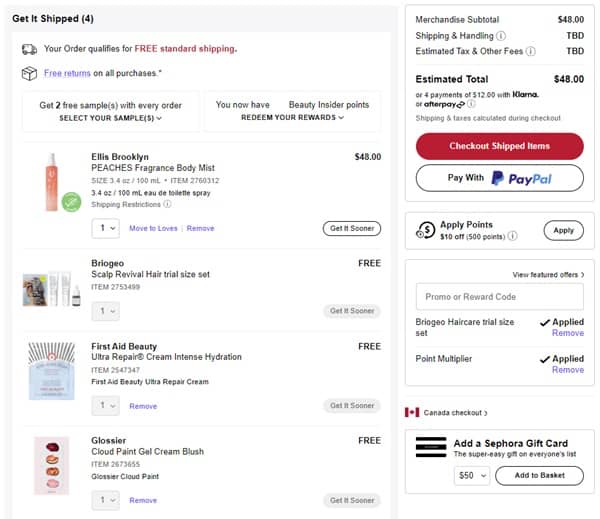The image size is (600, 519).
Task: Click the Shipping & Handling info icon
Action: click(500, 36)
